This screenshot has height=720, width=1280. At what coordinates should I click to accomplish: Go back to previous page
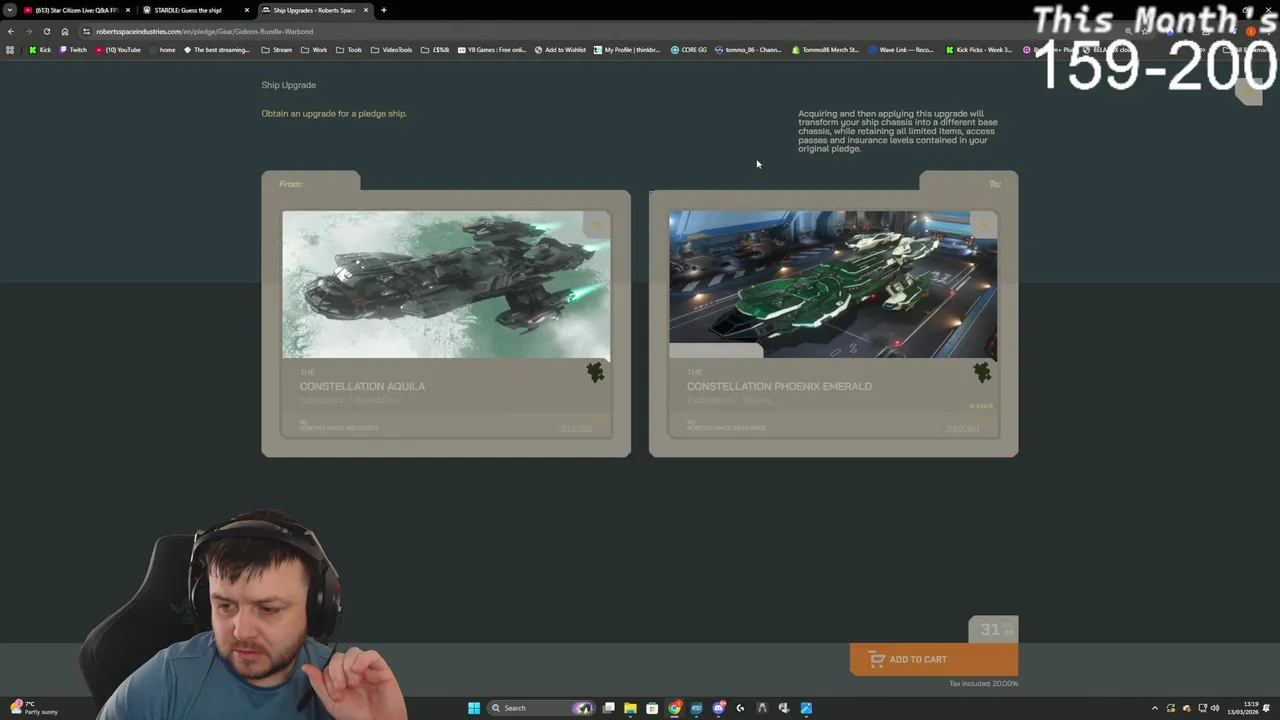point(11,31)
